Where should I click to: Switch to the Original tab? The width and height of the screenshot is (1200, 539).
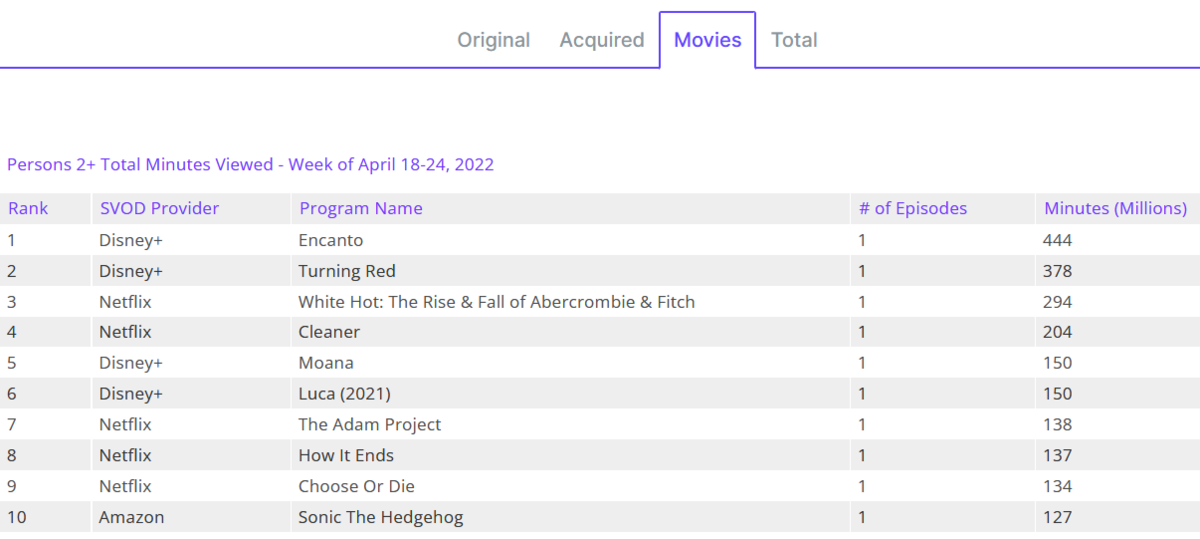coord(493,40)
